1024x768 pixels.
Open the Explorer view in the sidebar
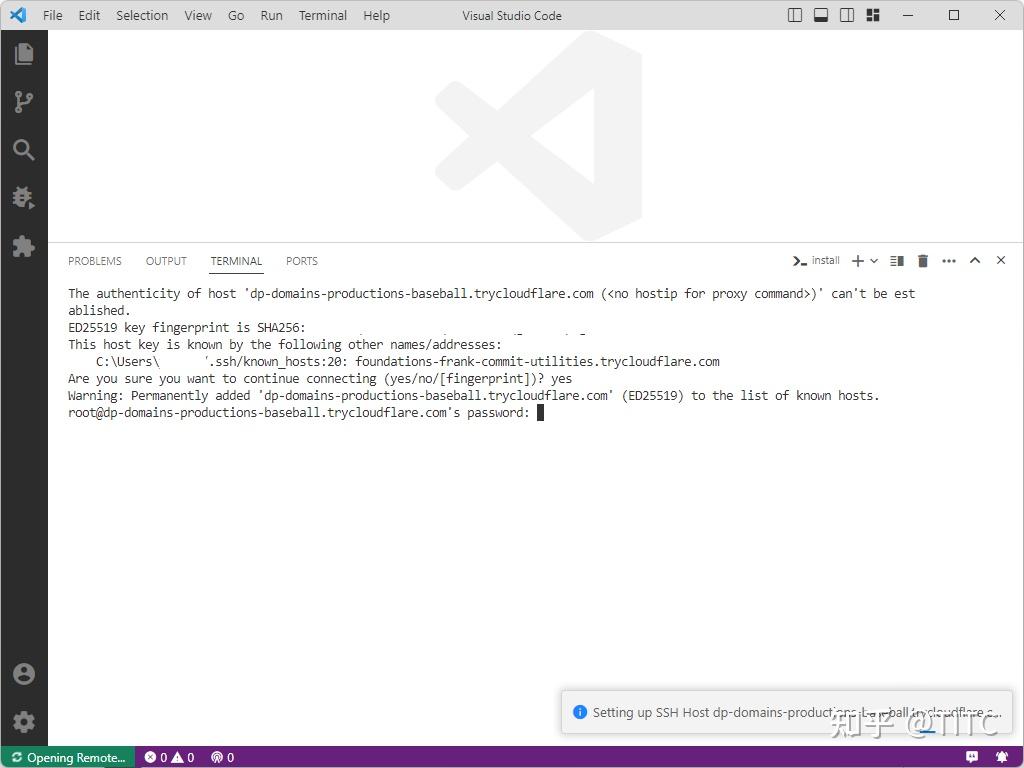[x=24, y=53]
